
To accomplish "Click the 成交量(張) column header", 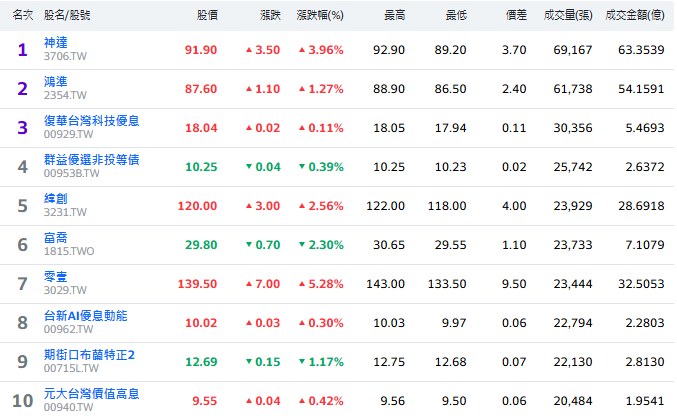I will [x=568, y=15].
